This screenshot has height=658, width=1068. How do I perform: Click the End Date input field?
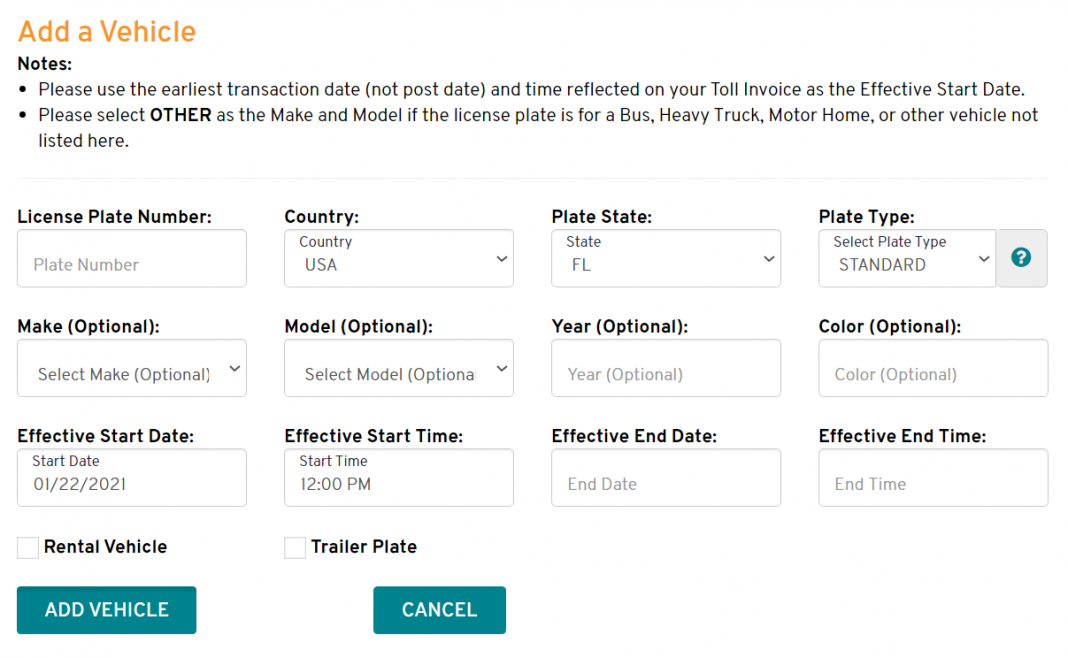point(665,478)
